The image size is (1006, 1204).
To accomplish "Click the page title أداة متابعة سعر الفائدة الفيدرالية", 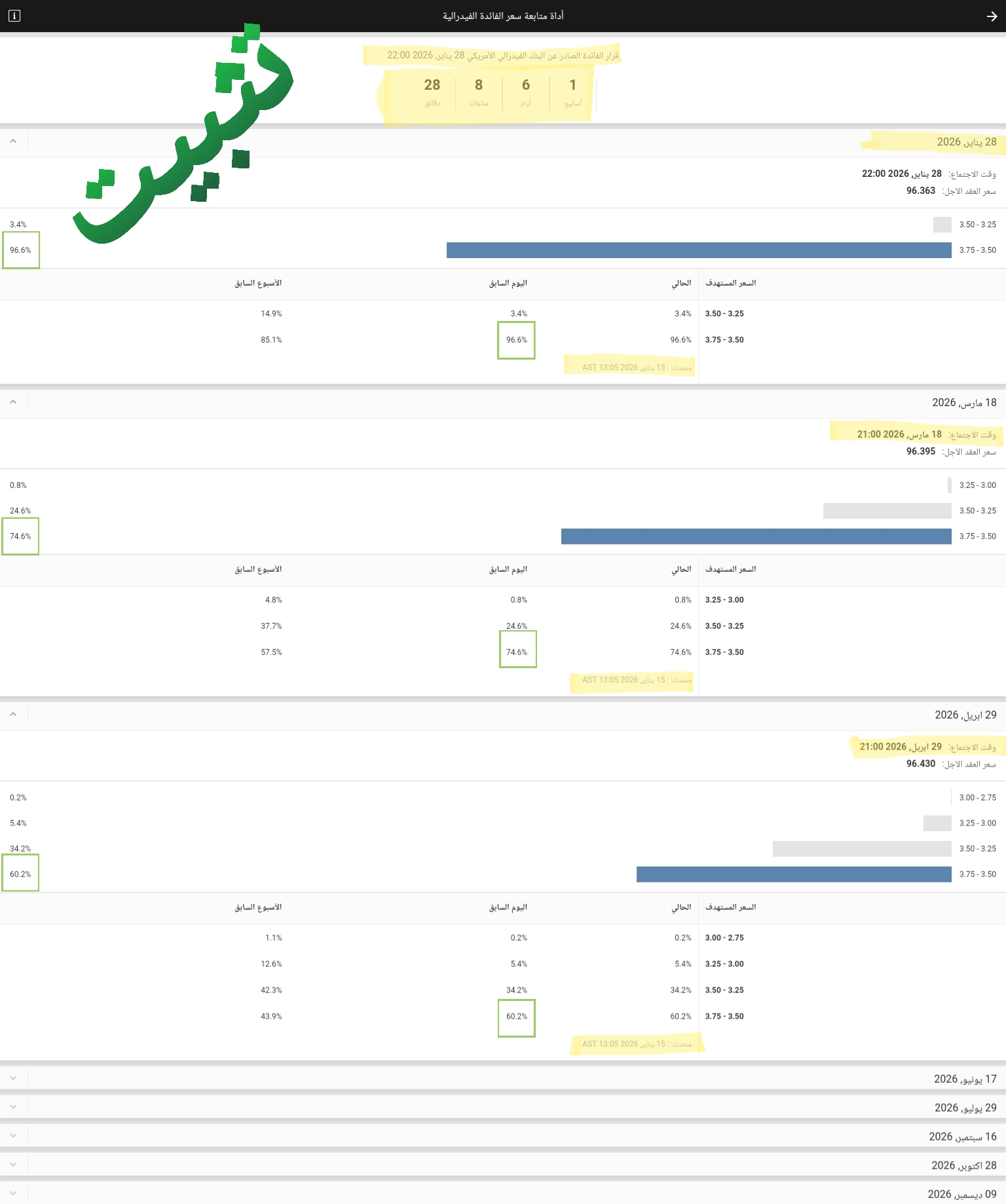I will coord(503,16).
